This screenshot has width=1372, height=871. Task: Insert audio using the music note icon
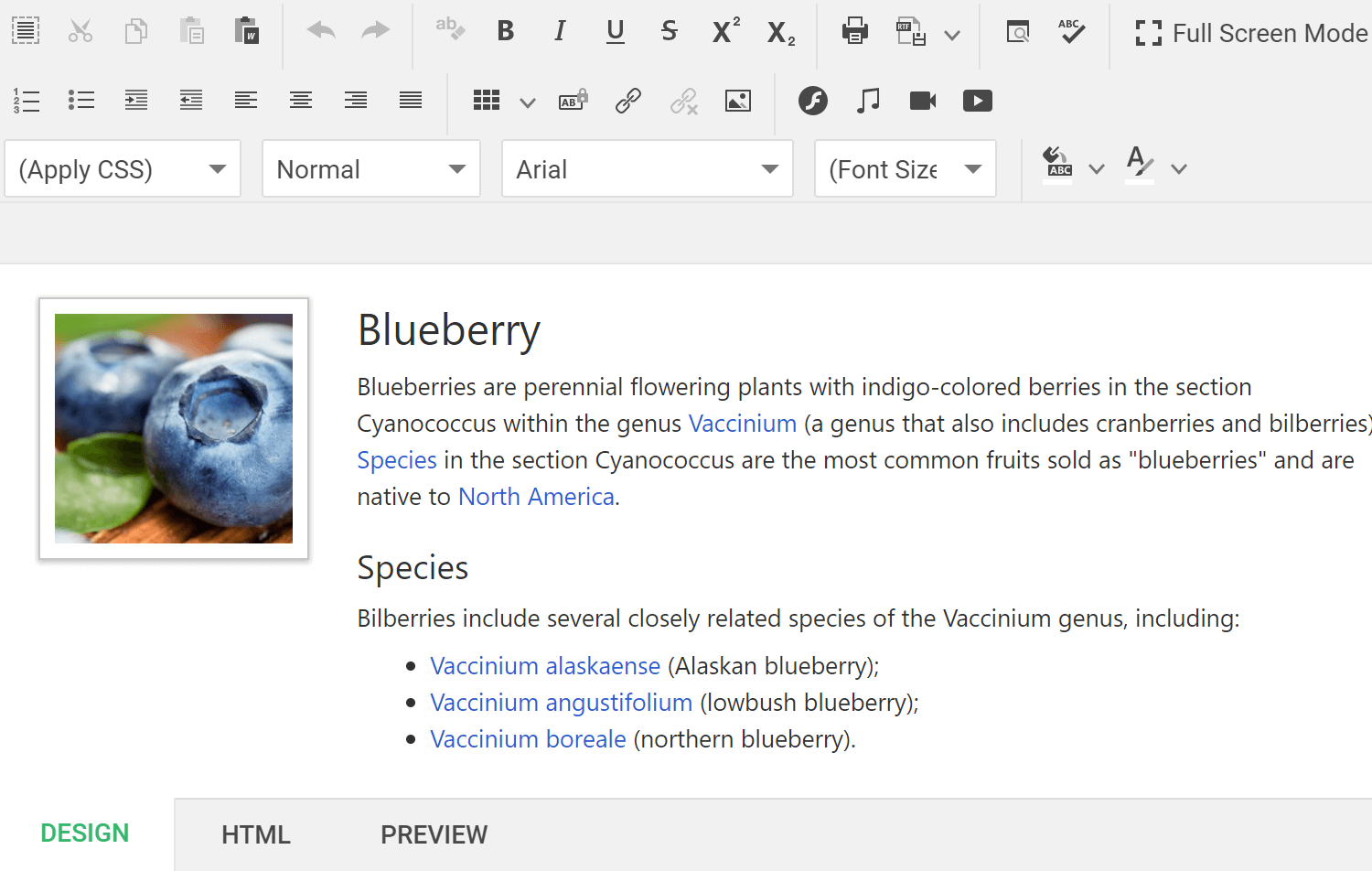coord(868,101)
